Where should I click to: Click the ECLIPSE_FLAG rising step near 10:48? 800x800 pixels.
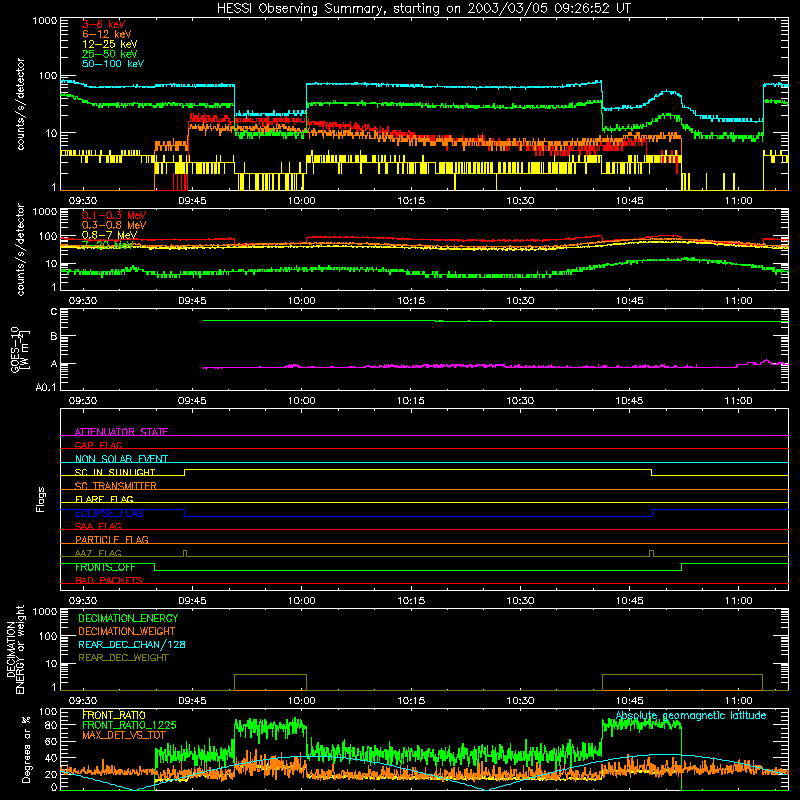(653, 513)
